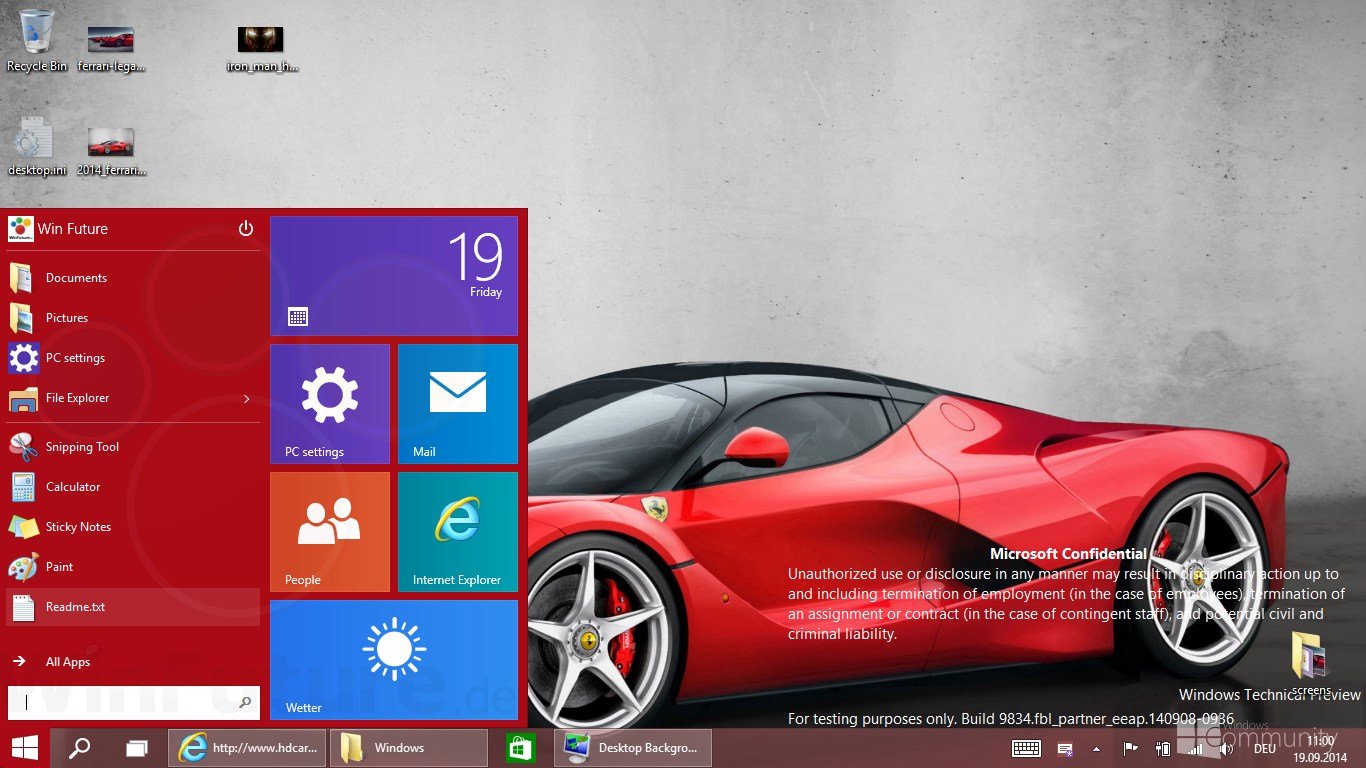
Task: Open the touch keyboard from the taskbar
Action: coord(1027,748)
